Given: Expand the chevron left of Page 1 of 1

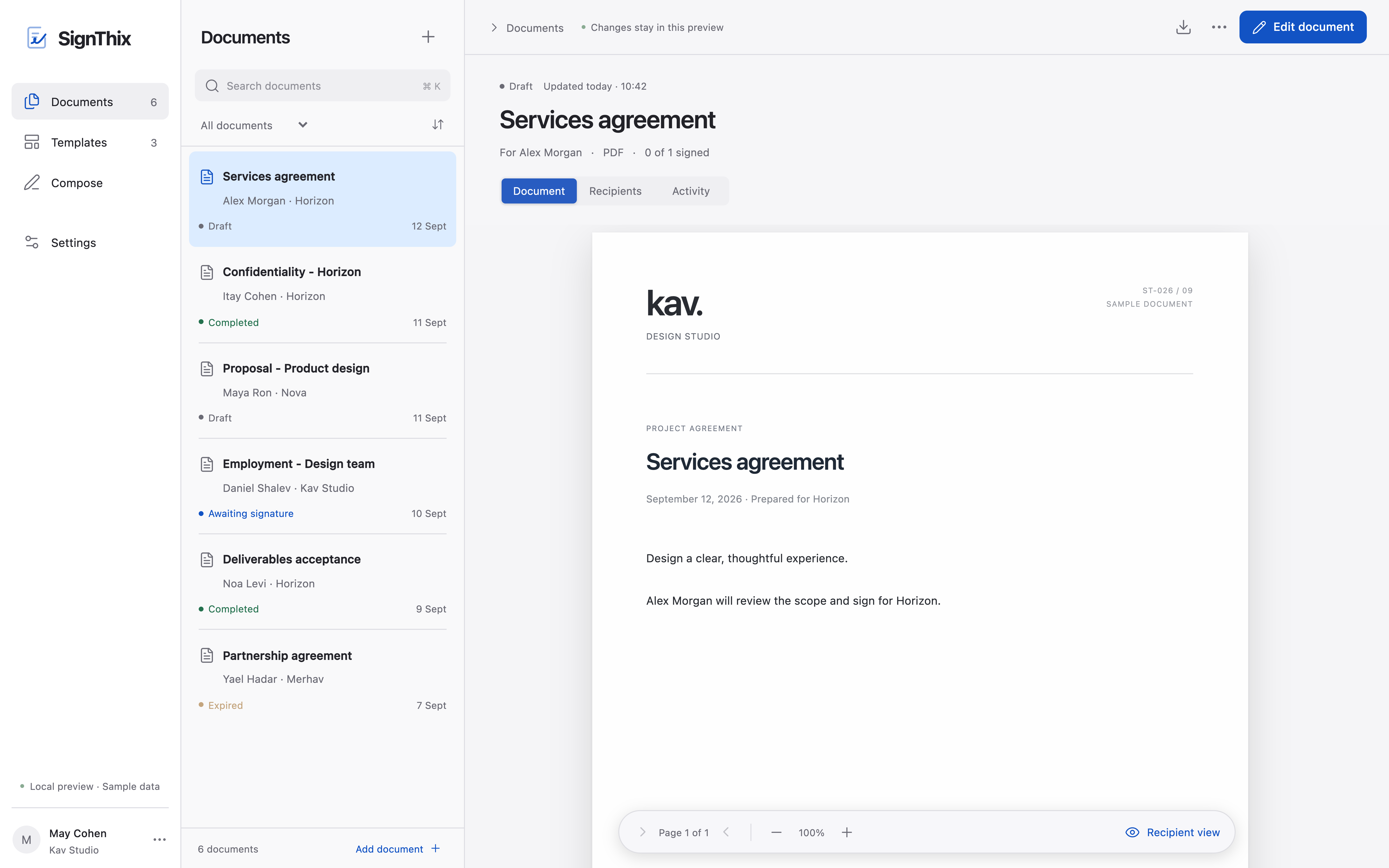Looking at the screenshot, I should (x=643, y=832).
